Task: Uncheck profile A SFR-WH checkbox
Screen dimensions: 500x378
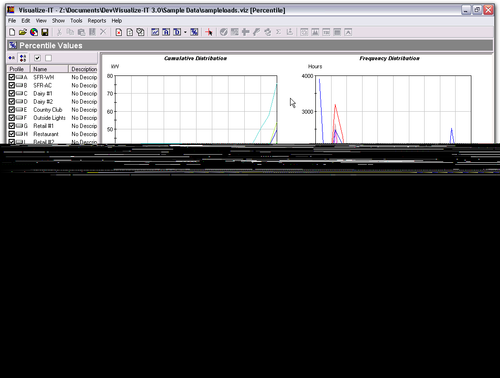Action: tap(12, 77)
